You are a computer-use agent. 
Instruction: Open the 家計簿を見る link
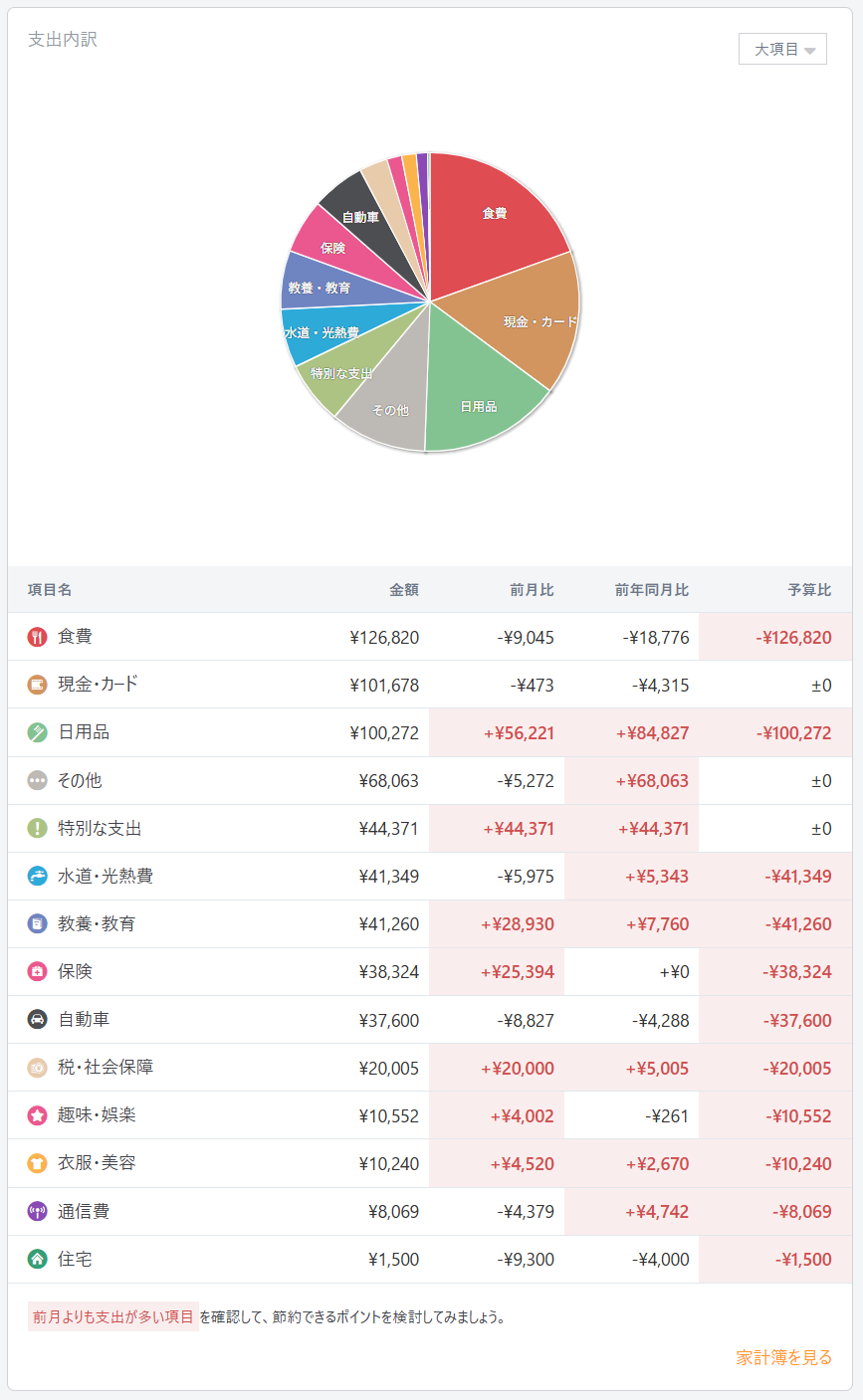click(783, 1357)
